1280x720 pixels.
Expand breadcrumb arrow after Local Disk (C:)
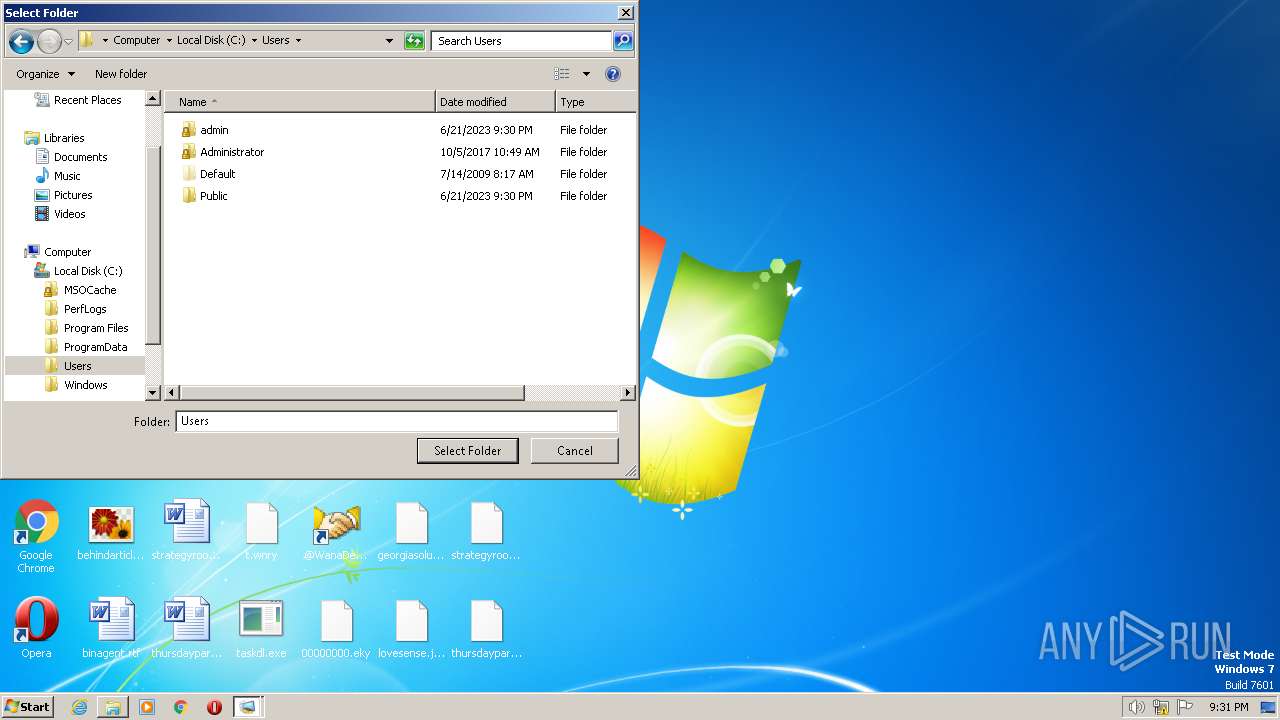click(x=253, y=41)
